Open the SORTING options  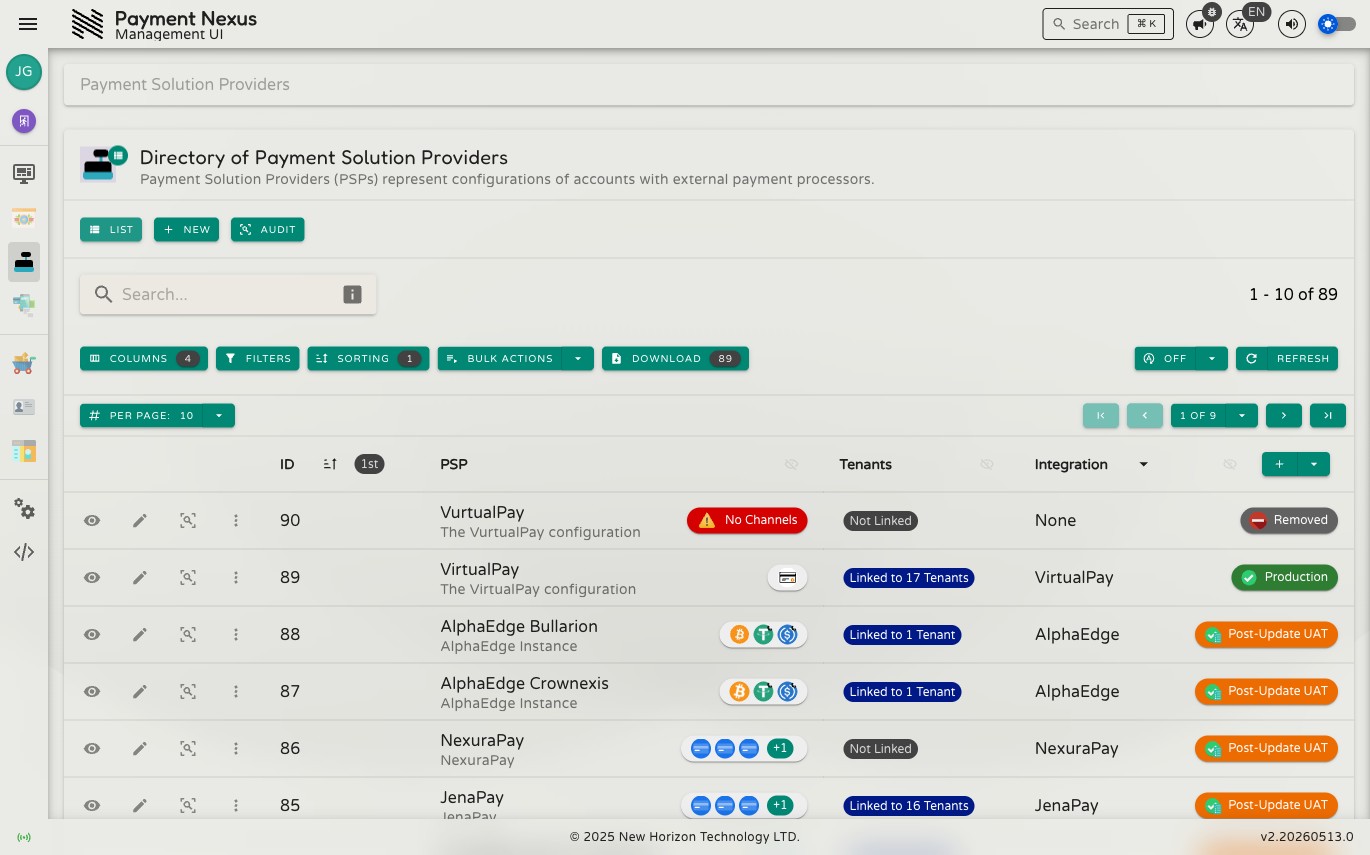pyautogui.click(x=368, y=358)
